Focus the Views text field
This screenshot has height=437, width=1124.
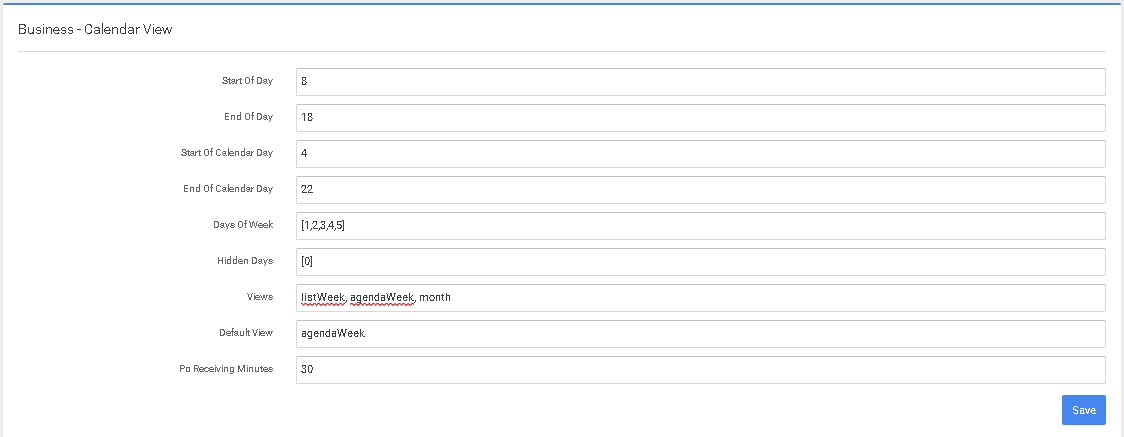point(700,298)
